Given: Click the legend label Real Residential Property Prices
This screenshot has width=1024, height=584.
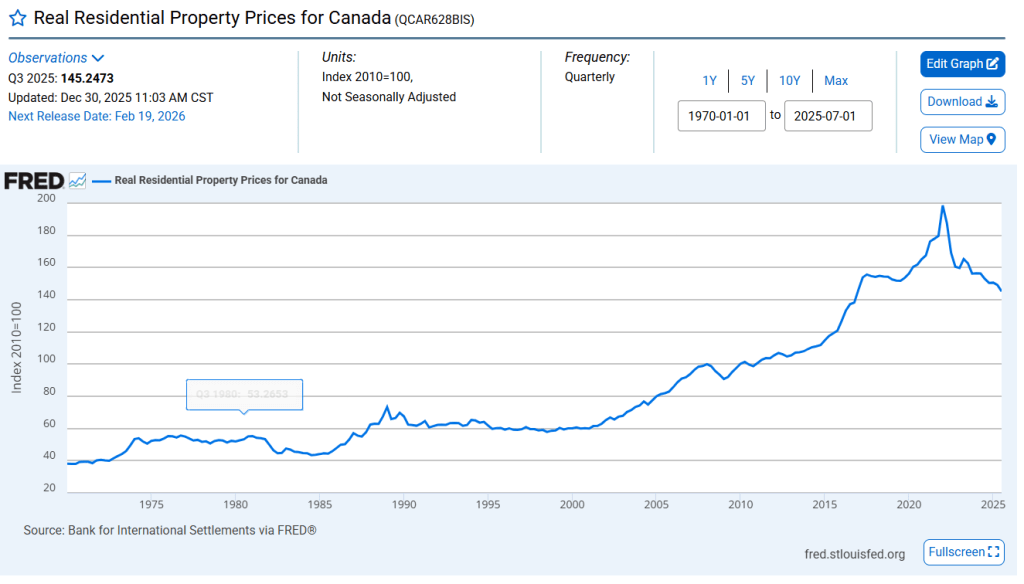Looking at the screenshot, I should point(221,181).
